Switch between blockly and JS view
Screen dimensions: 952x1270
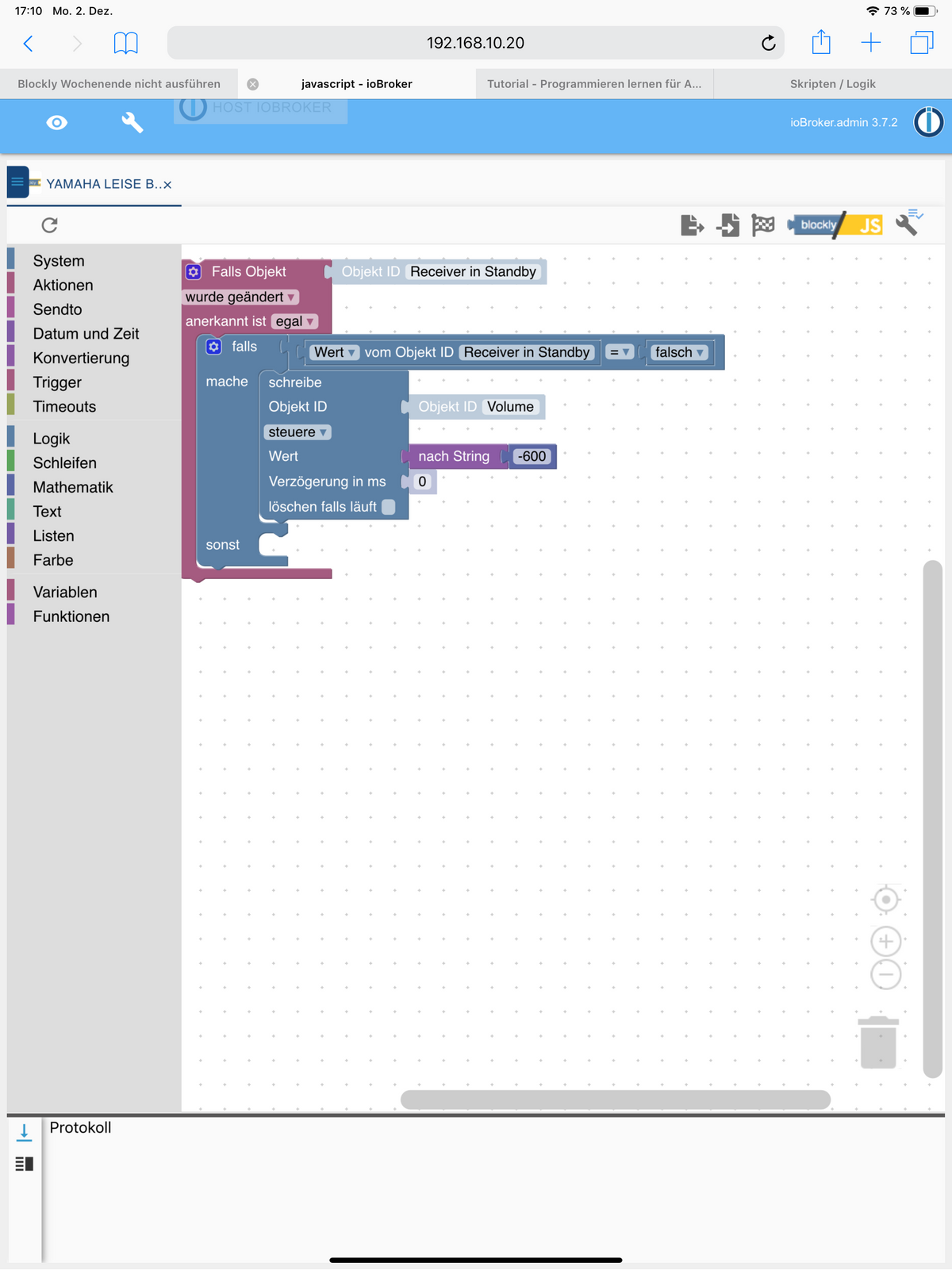[x=835, y=225]
